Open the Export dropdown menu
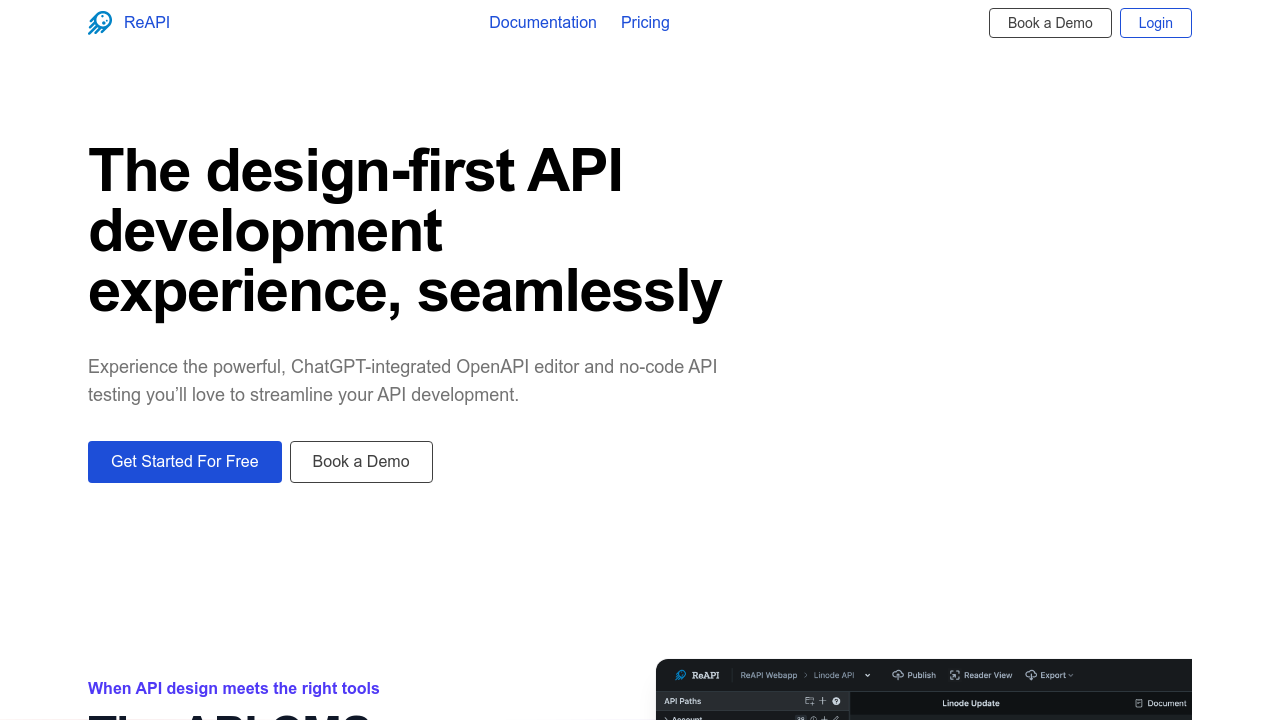The image size is (1280, 720). click(1049, 675)
